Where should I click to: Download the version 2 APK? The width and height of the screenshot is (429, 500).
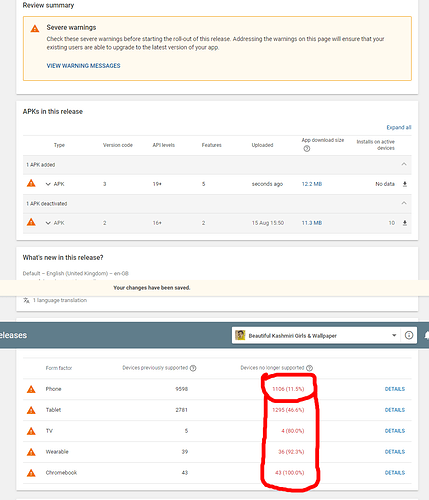405,223
